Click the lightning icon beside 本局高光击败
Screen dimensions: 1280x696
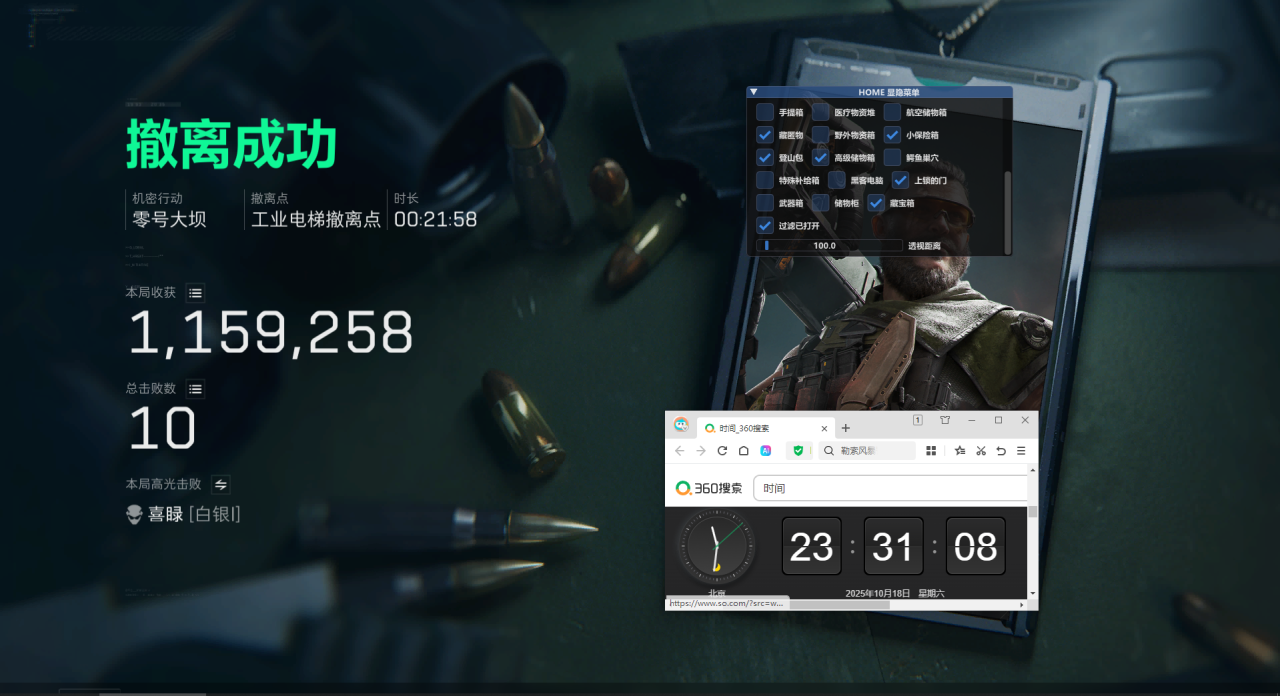(x=220, y=484)
